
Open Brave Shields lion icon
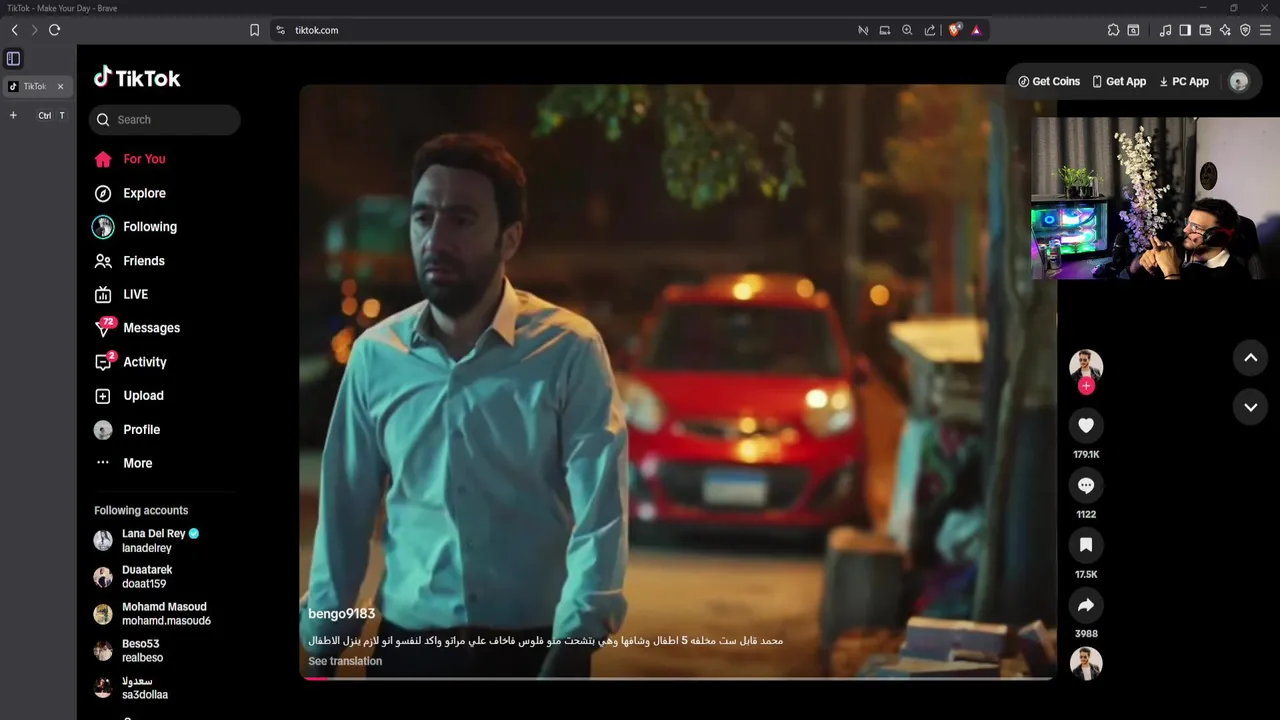[955, 30]
